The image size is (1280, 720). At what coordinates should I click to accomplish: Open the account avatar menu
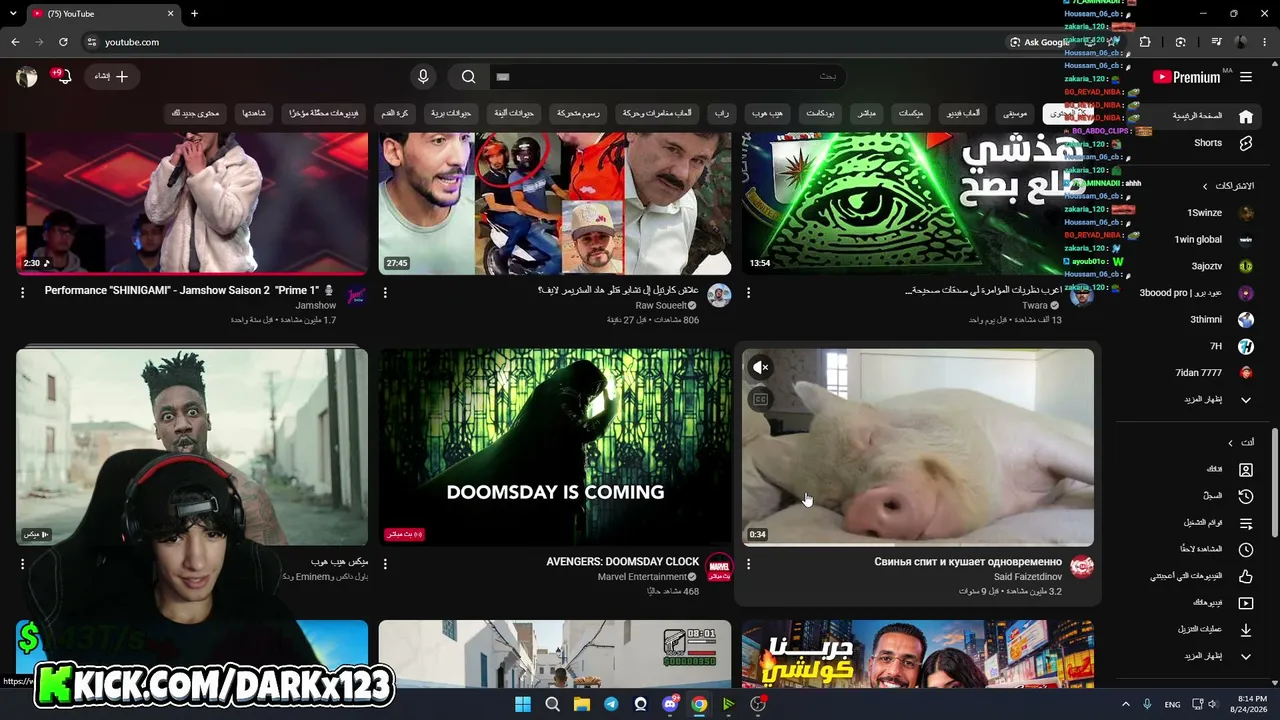click(26, 77)
